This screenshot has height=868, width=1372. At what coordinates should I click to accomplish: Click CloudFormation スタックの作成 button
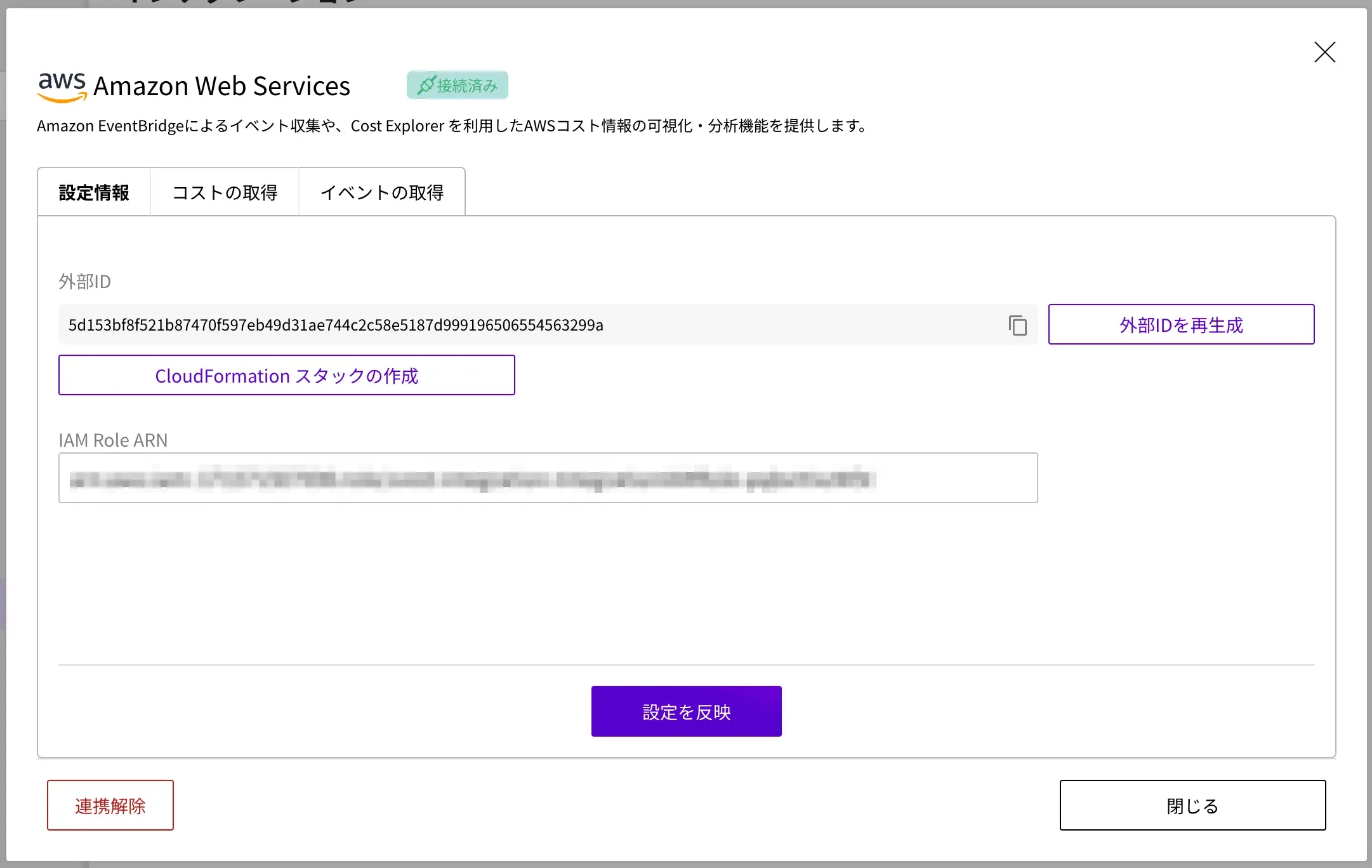(x=287, y=376)
